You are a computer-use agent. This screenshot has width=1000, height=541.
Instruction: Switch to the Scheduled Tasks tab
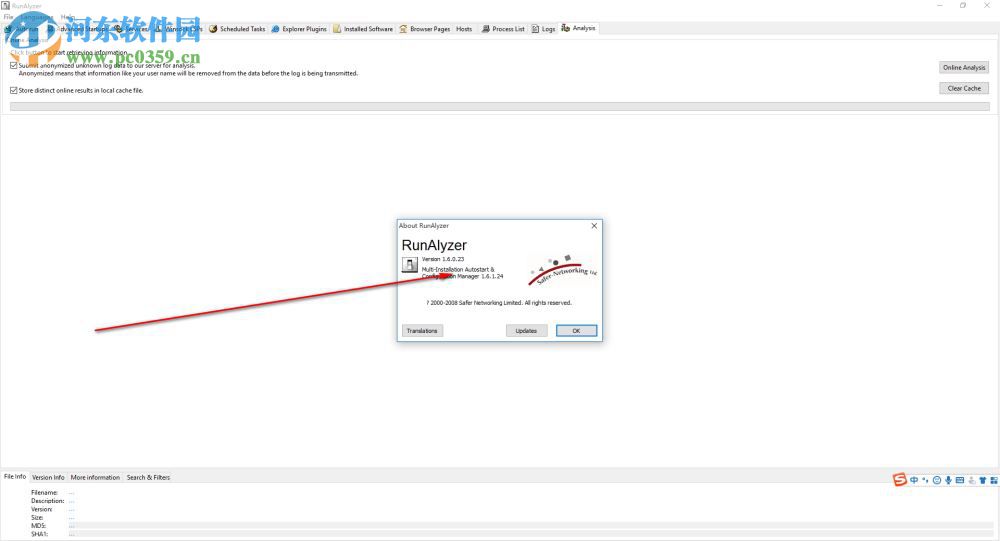pos(237,29)
